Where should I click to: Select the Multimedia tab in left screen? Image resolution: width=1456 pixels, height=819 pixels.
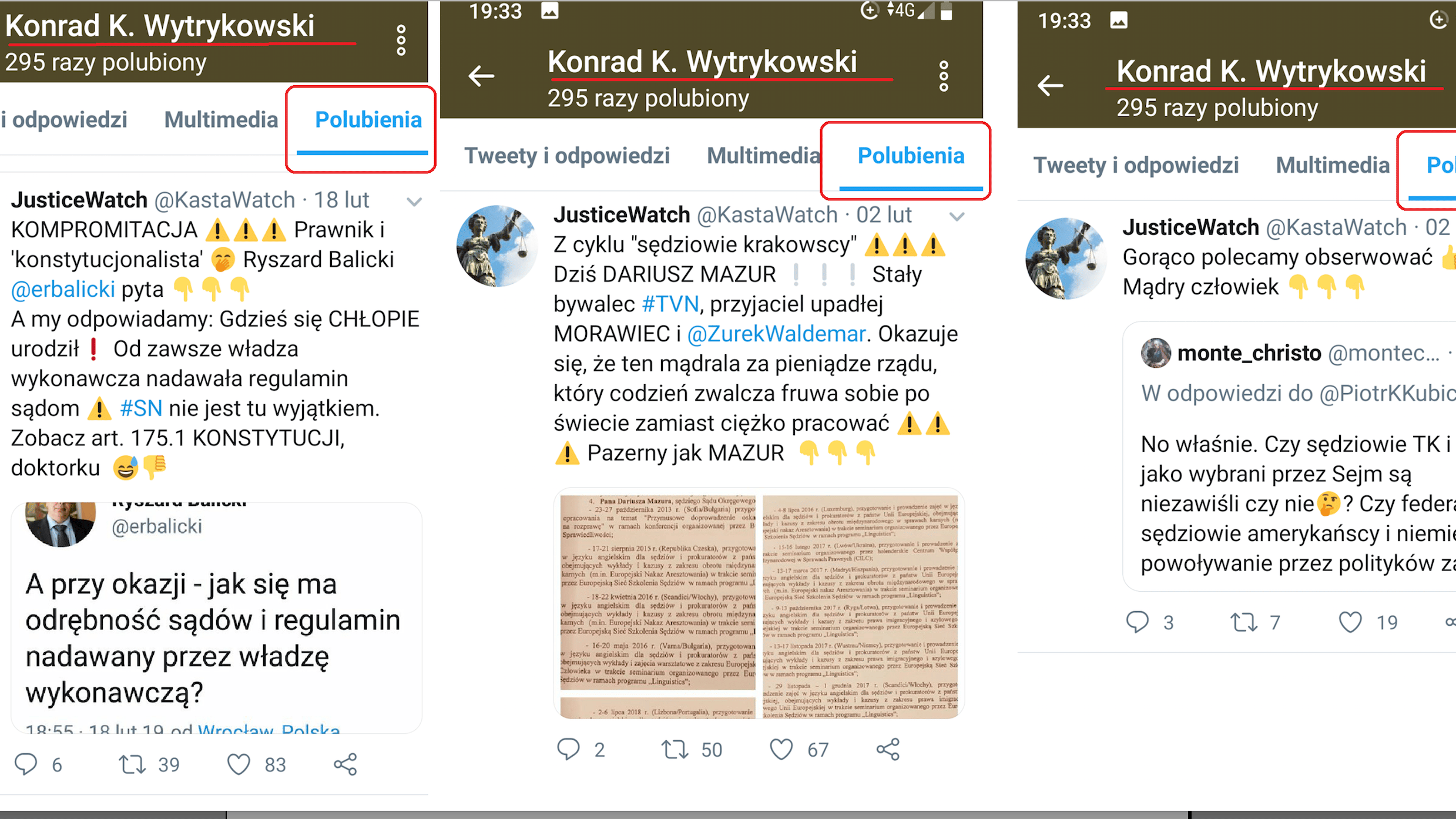tap(221, 120)
